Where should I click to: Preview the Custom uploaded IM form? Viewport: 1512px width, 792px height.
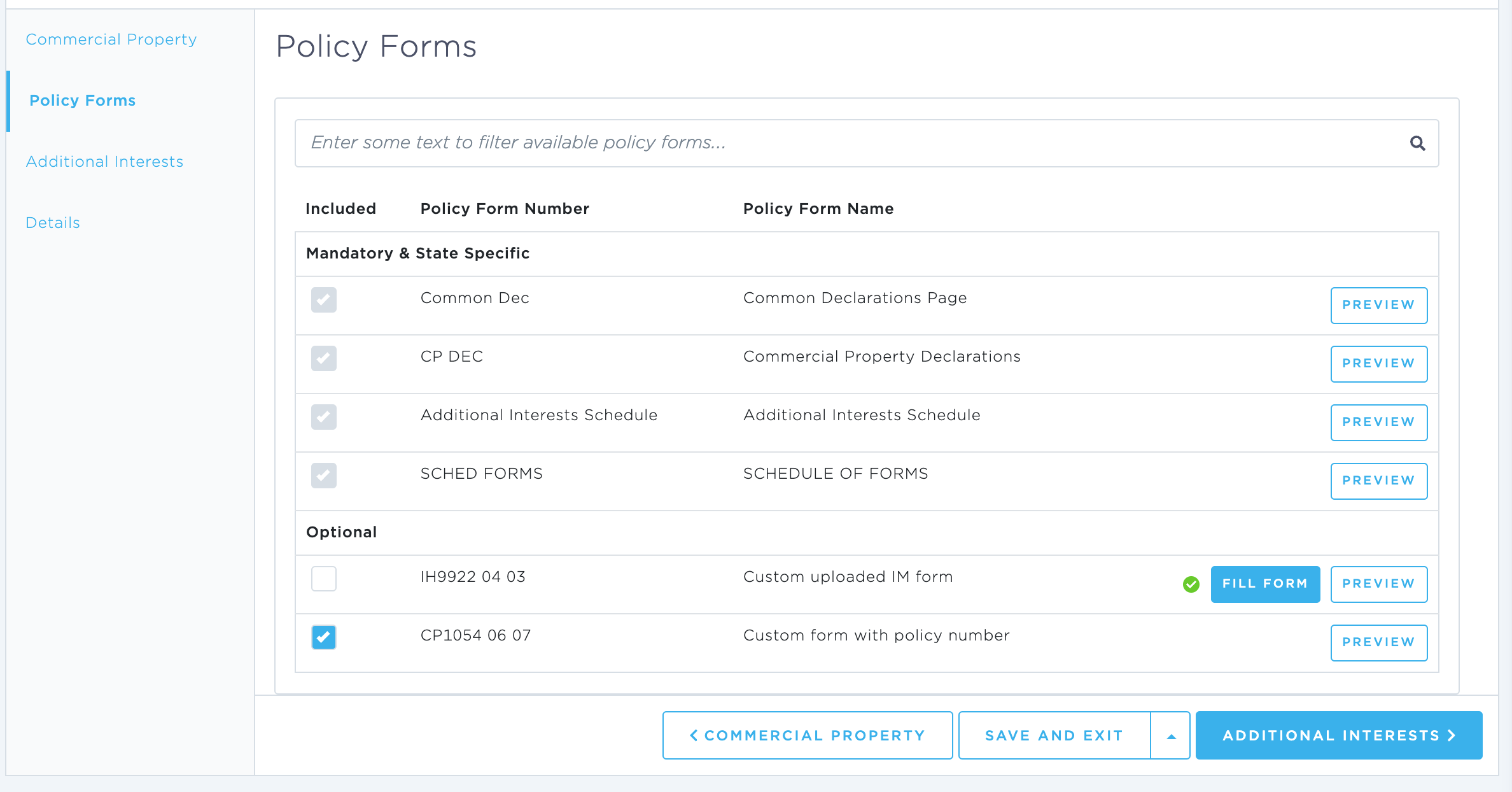(x=1378, y=584)
